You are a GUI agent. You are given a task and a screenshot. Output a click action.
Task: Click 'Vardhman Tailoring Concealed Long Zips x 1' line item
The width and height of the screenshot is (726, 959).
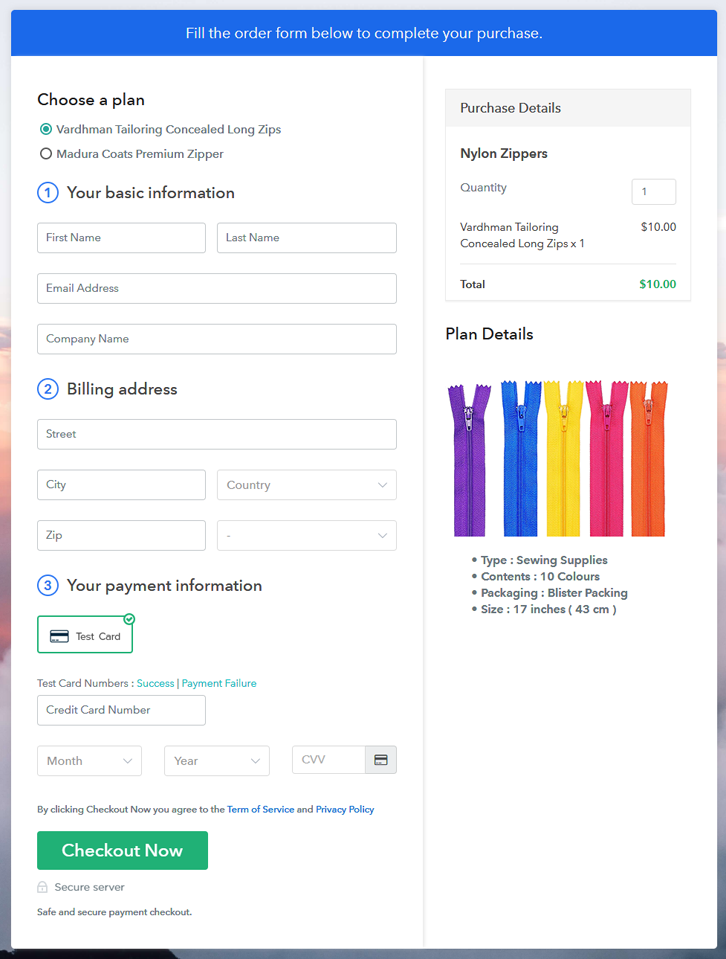522,235
